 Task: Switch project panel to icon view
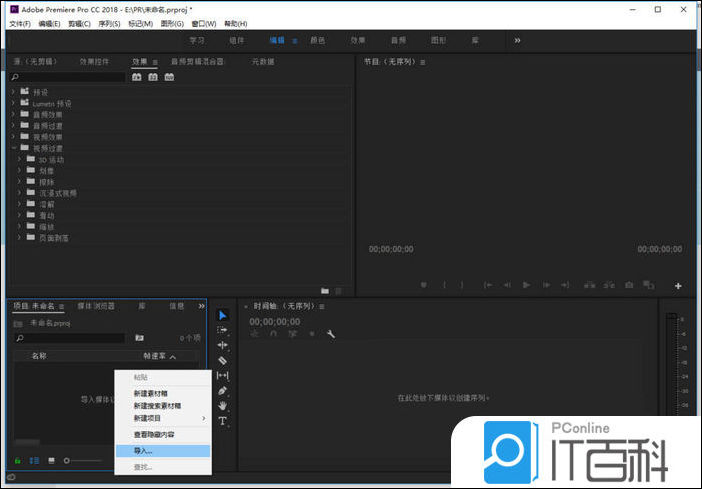49,460
